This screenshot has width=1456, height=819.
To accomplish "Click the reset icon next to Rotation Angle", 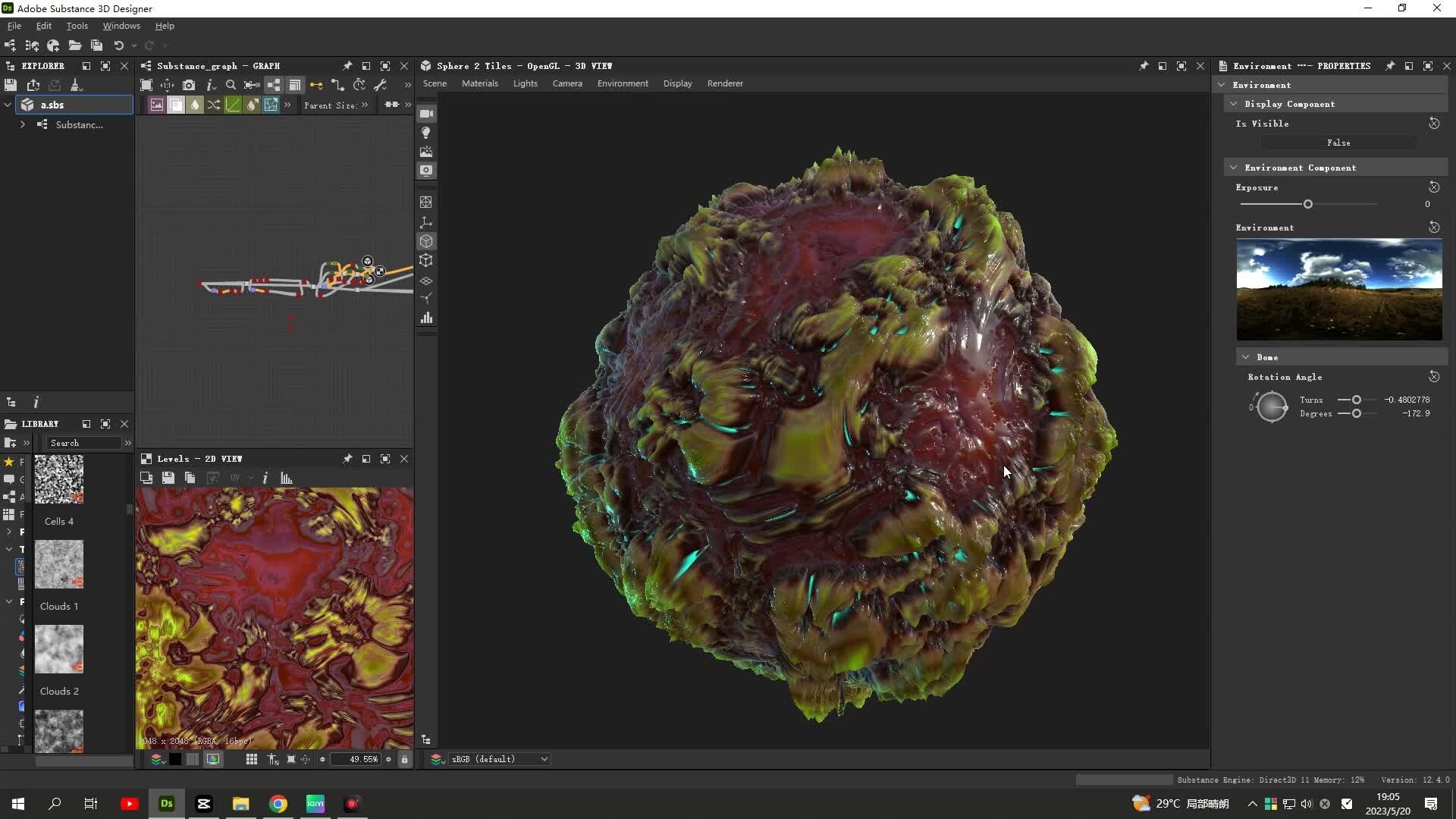I will 1435,377.
